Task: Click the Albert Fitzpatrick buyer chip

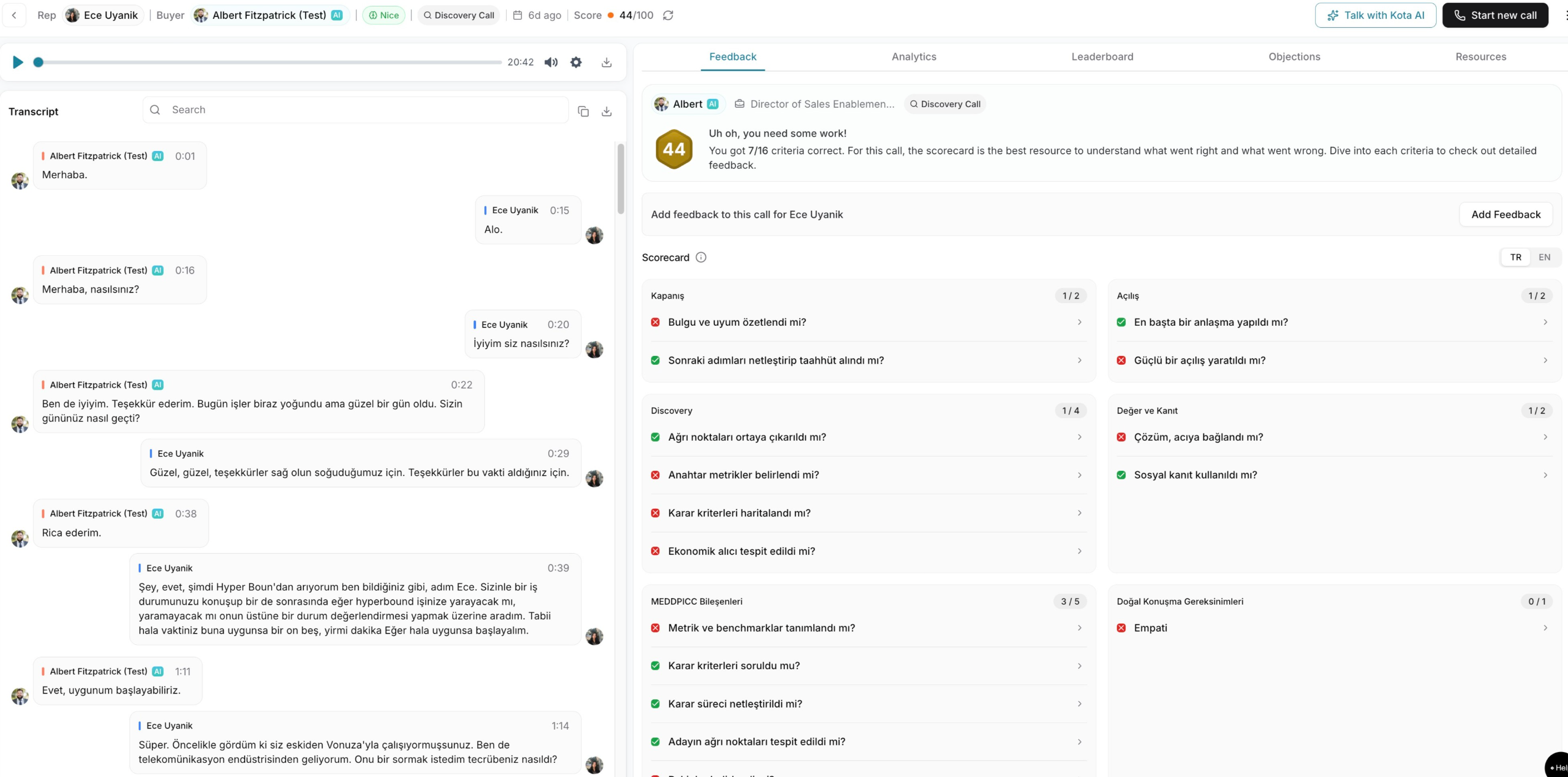Action: click(x=271, y=15)
